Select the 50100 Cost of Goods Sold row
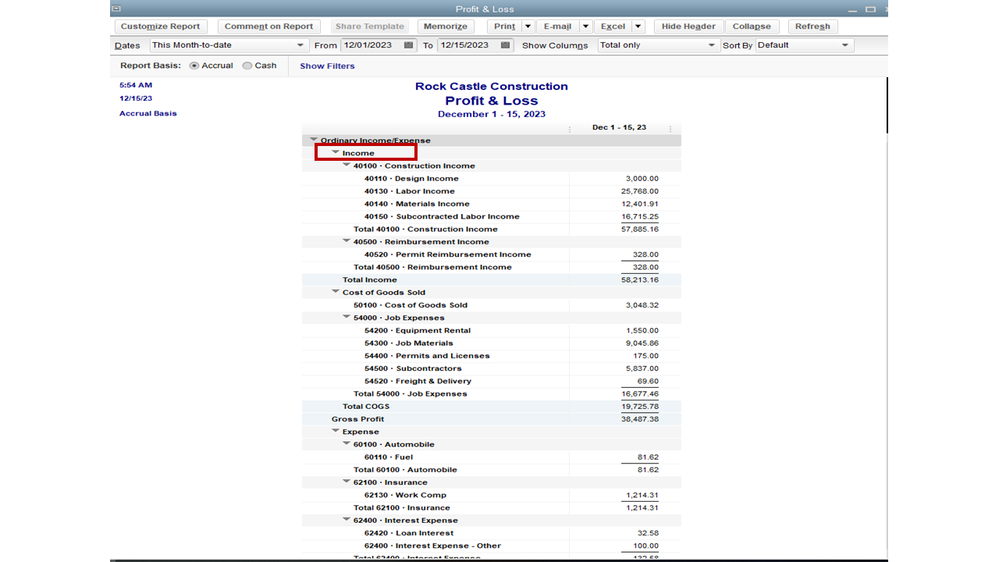The image size is (999, 562). click(491, 305)
